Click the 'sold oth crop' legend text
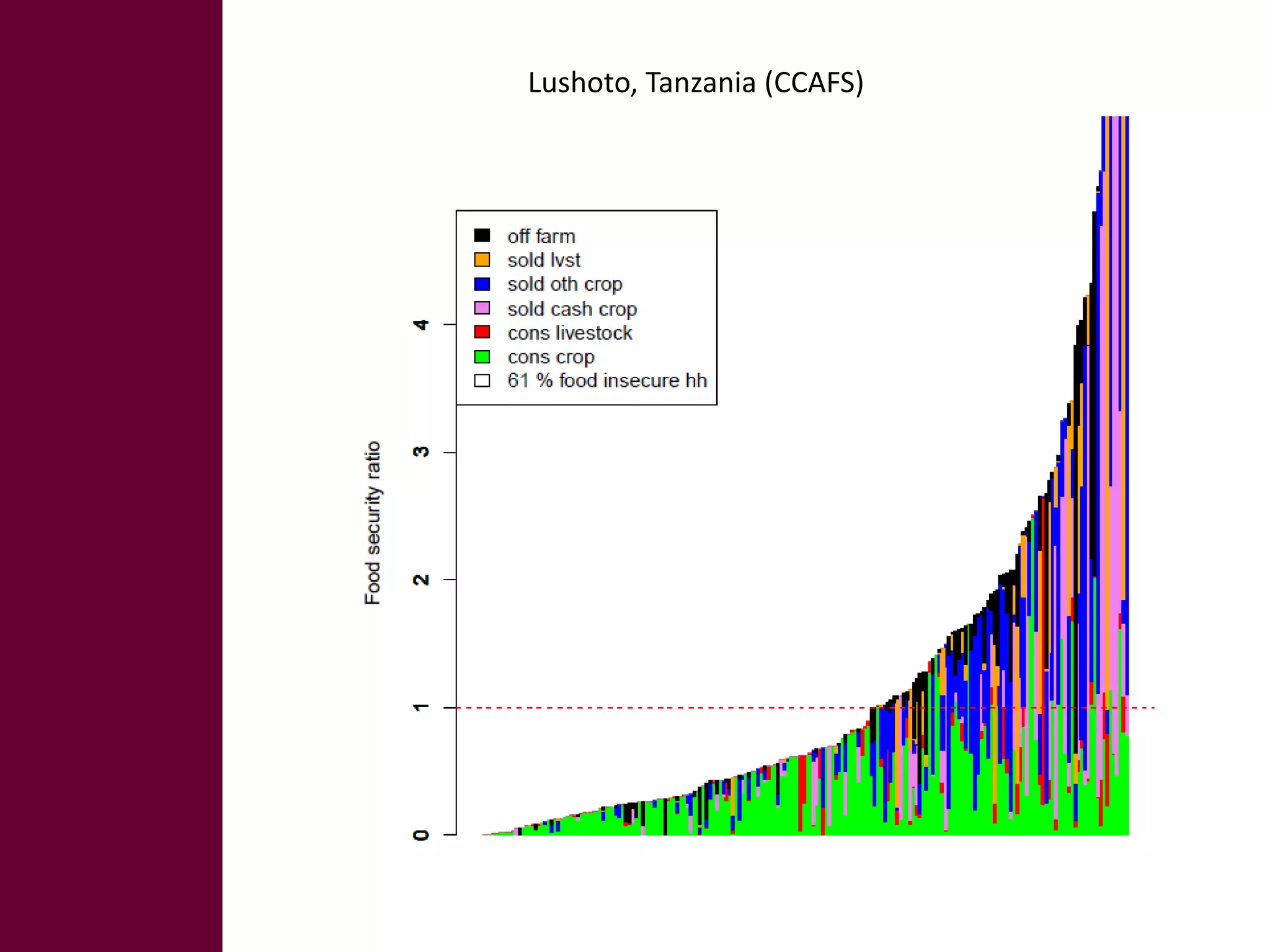Viewport: 1270px width, 952px height. (564, 284)
